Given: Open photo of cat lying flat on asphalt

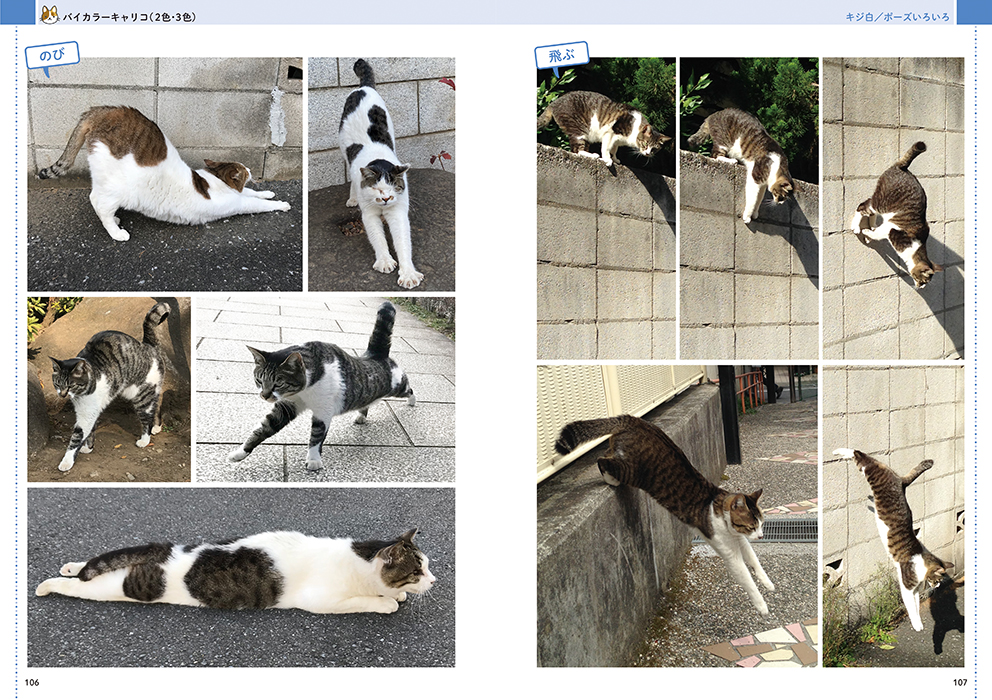Looking at the screenshot, I should [241, 577].
